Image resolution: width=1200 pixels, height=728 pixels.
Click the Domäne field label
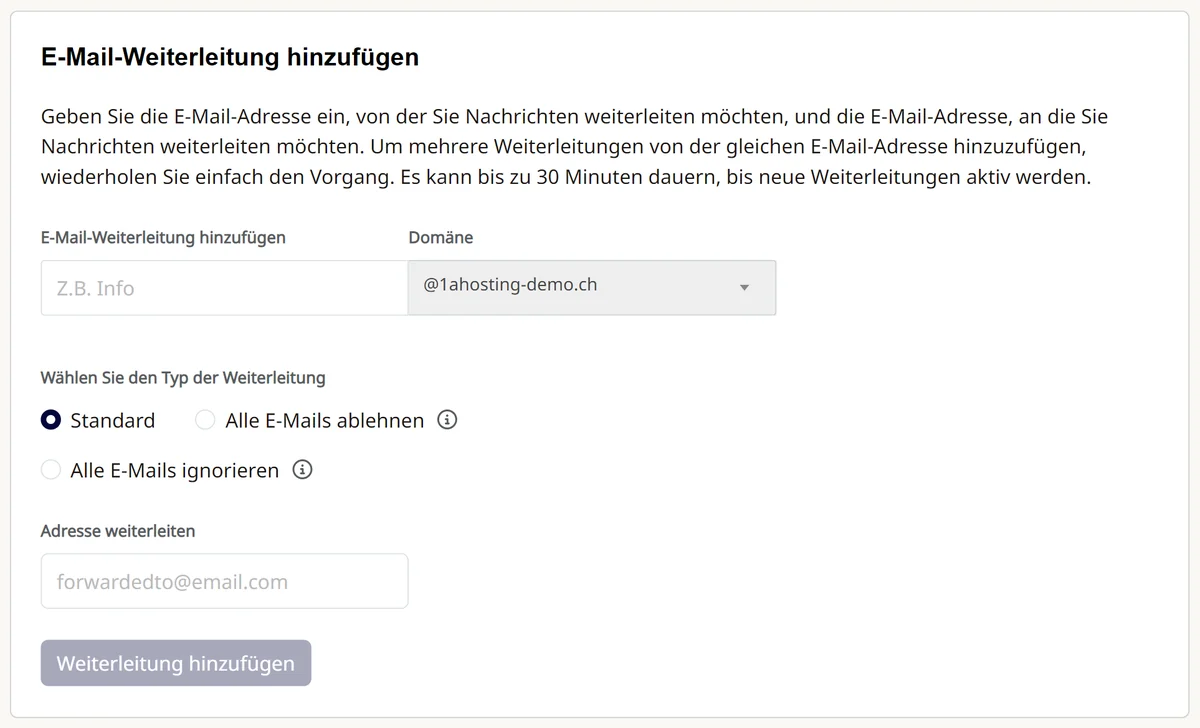pyautogui.click(x=441, y=238)
